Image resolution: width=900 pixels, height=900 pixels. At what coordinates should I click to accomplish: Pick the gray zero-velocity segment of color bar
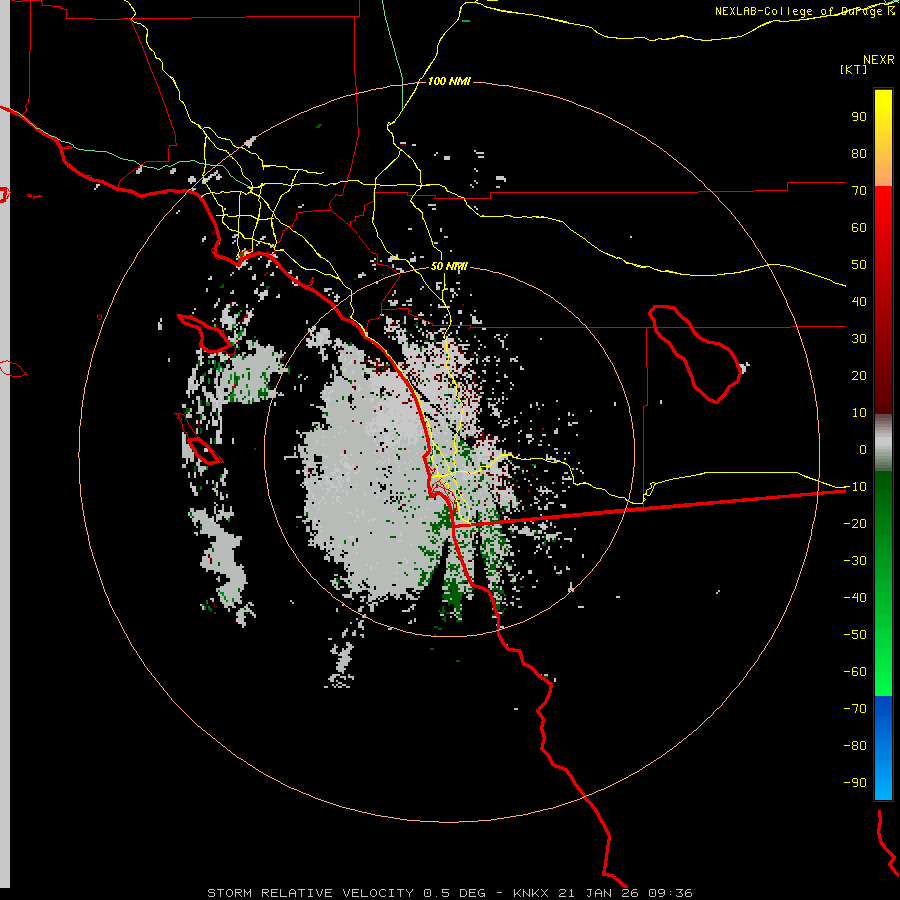[883, 443]
